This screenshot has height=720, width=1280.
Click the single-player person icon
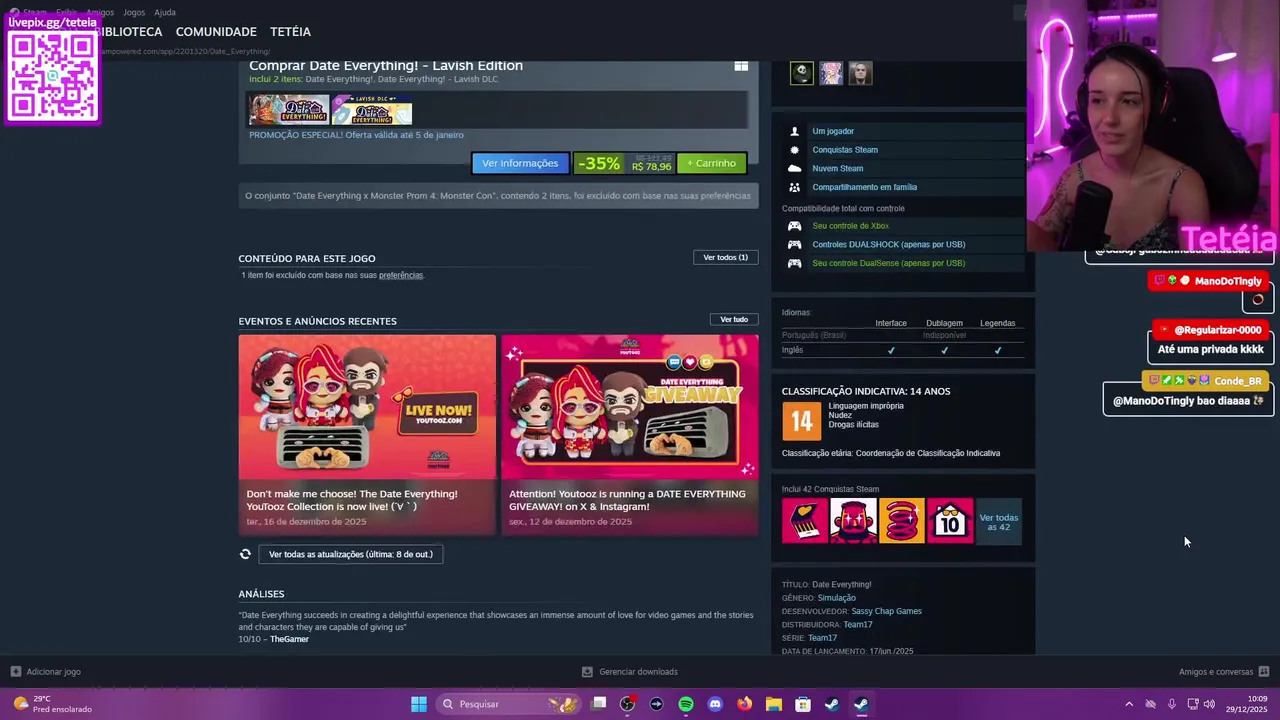coord(795,131)
